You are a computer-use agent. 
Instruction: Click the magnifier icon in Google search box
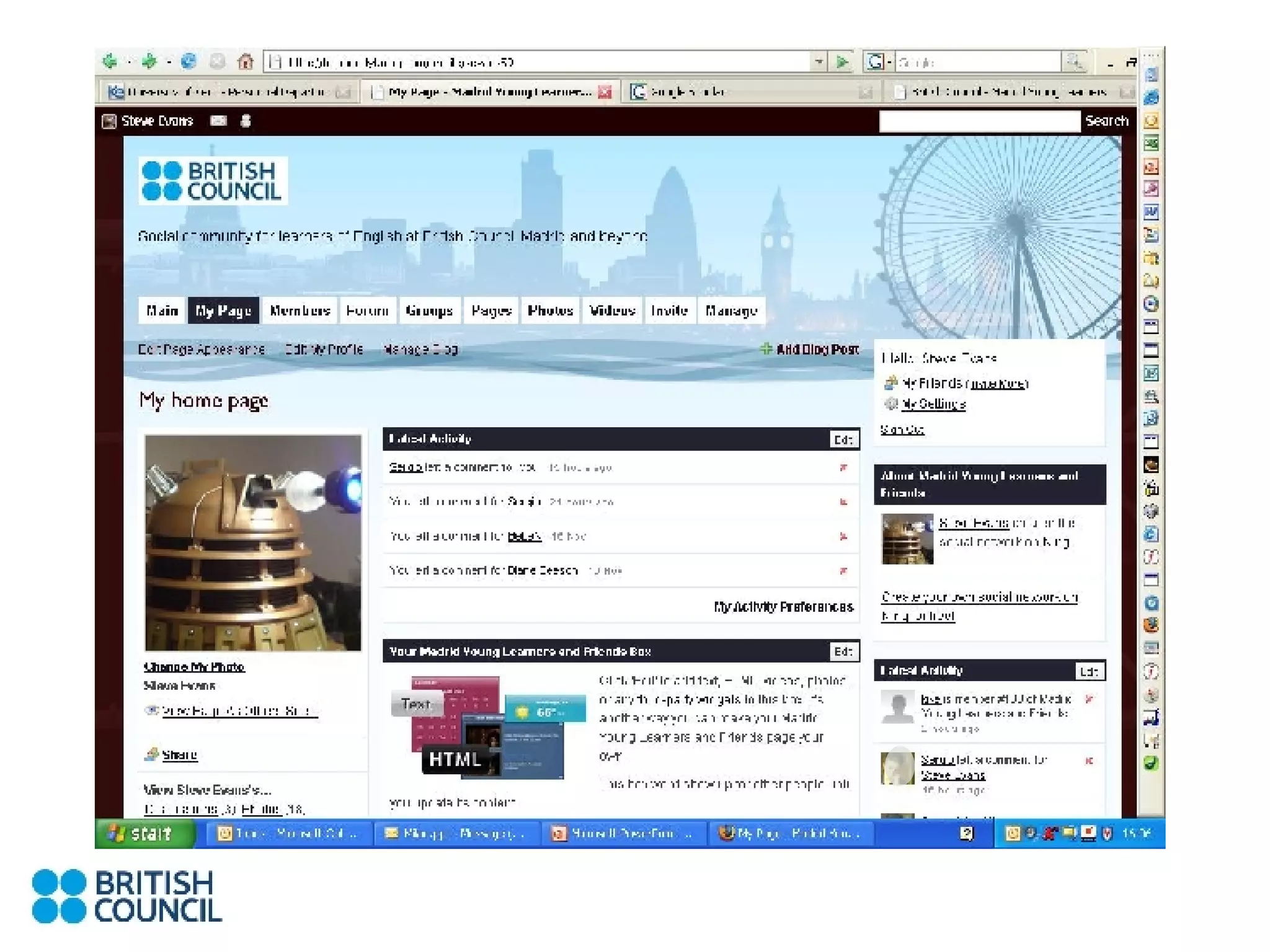[1074, 61]
